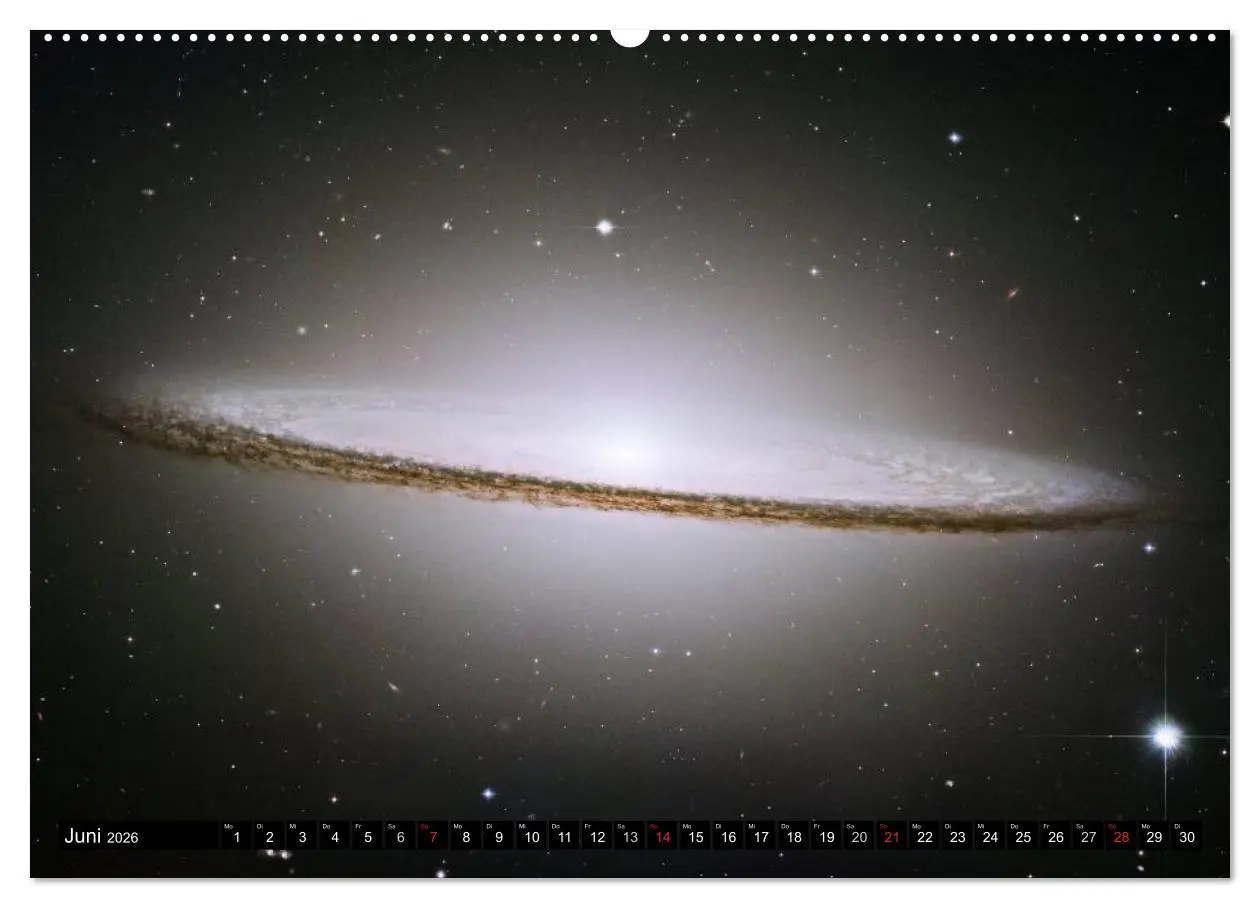Select the red Sunday date 7
The height and width of the screenshot is (908, 1260).
(433, 837)
